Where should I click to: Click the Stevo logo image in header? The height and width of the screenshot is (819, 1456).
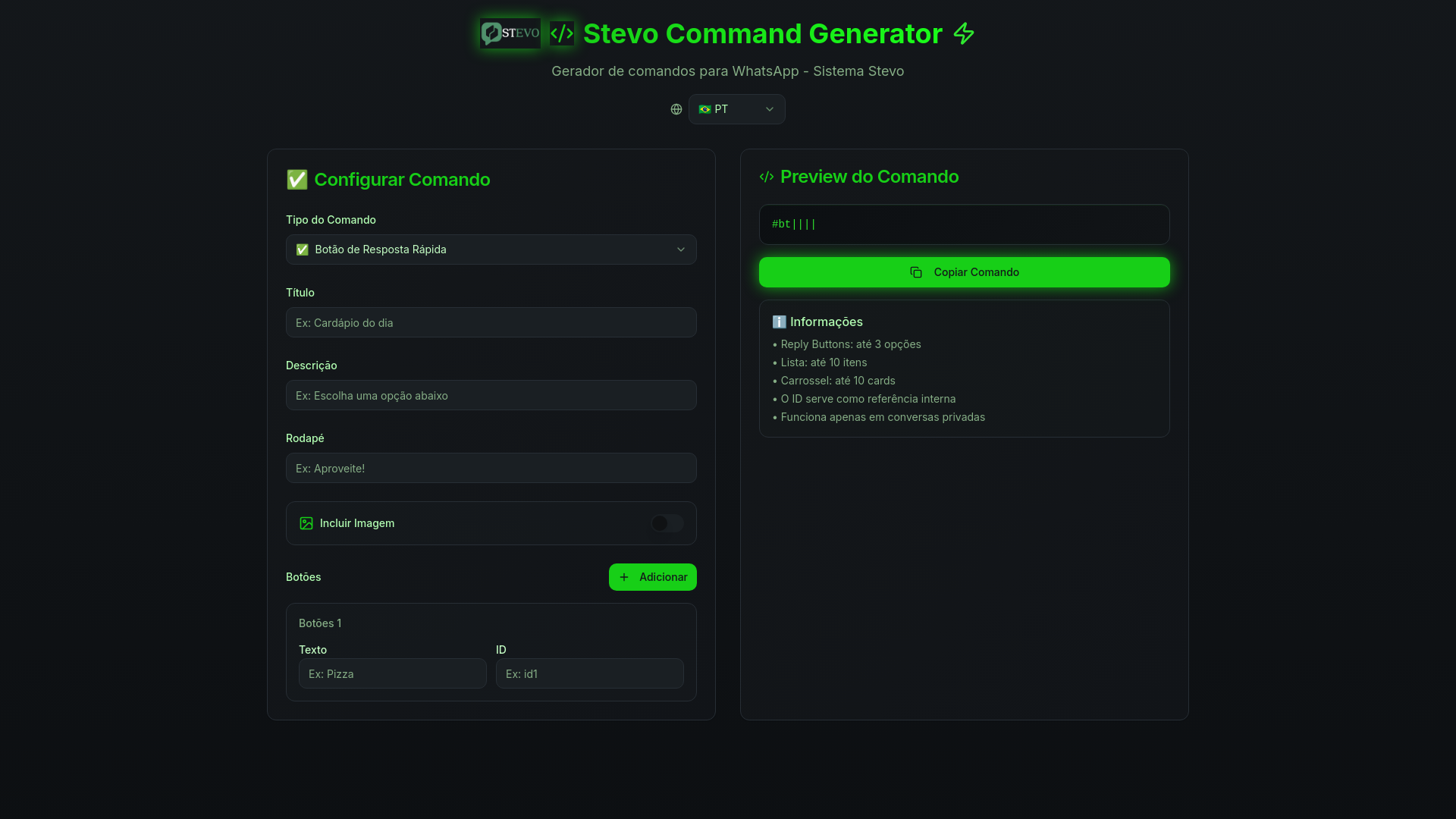[x=510, y=33]
